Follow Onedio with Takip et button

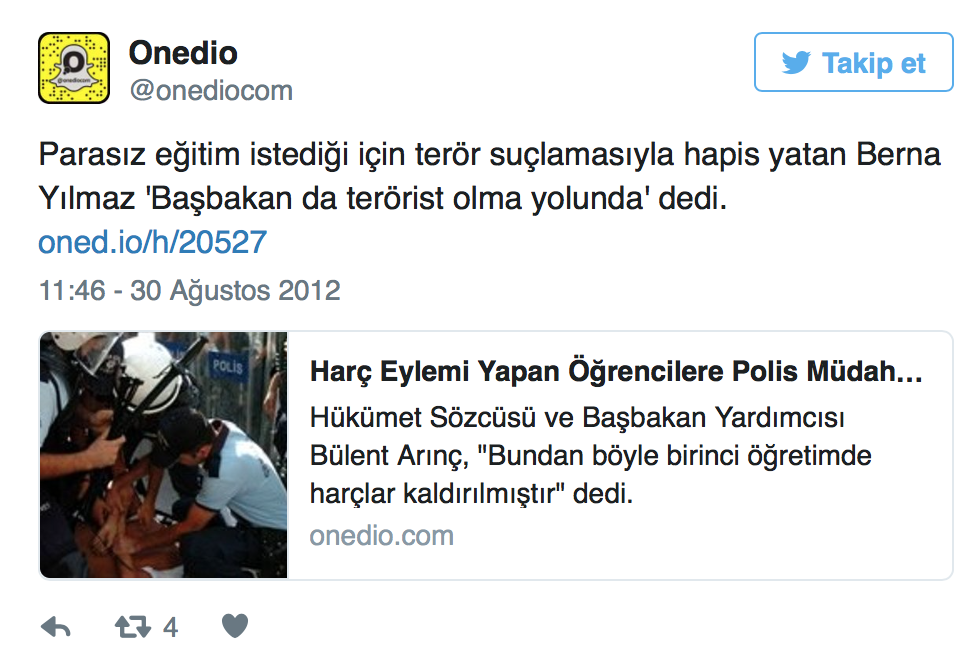tap(853, 62)
